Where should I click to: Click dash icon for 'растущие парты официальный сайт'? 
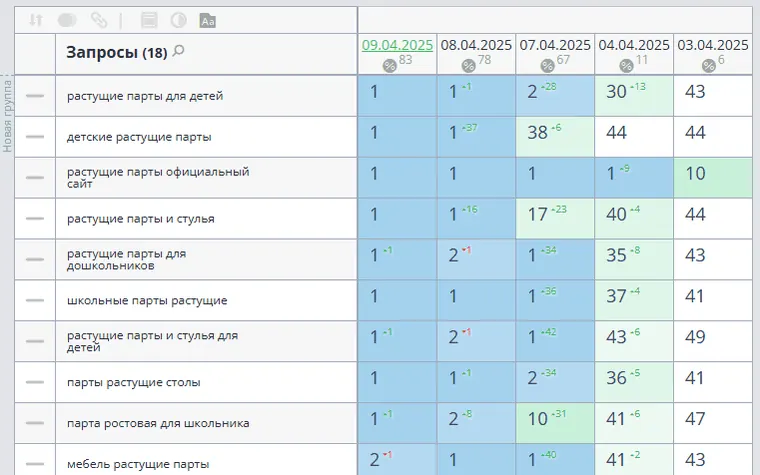[35, 177]
